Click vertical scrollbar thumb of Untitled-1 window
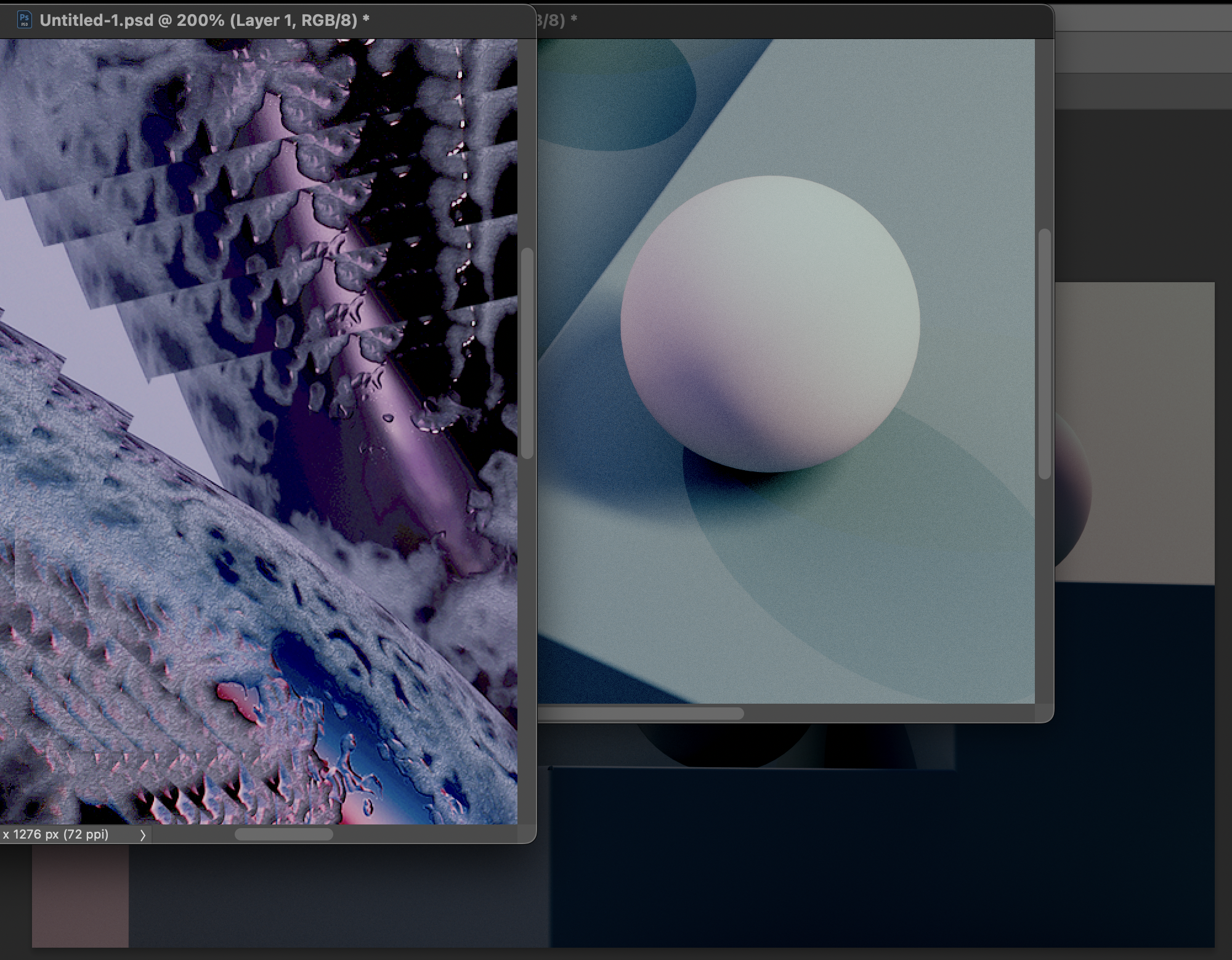The width and height of the screenshot is (1232, 960). (x=527, y=353)
